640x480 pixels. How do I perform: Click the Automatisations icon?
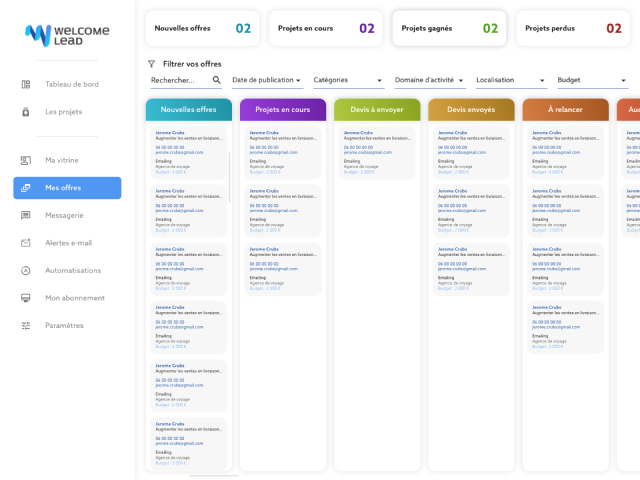(26, 270)
